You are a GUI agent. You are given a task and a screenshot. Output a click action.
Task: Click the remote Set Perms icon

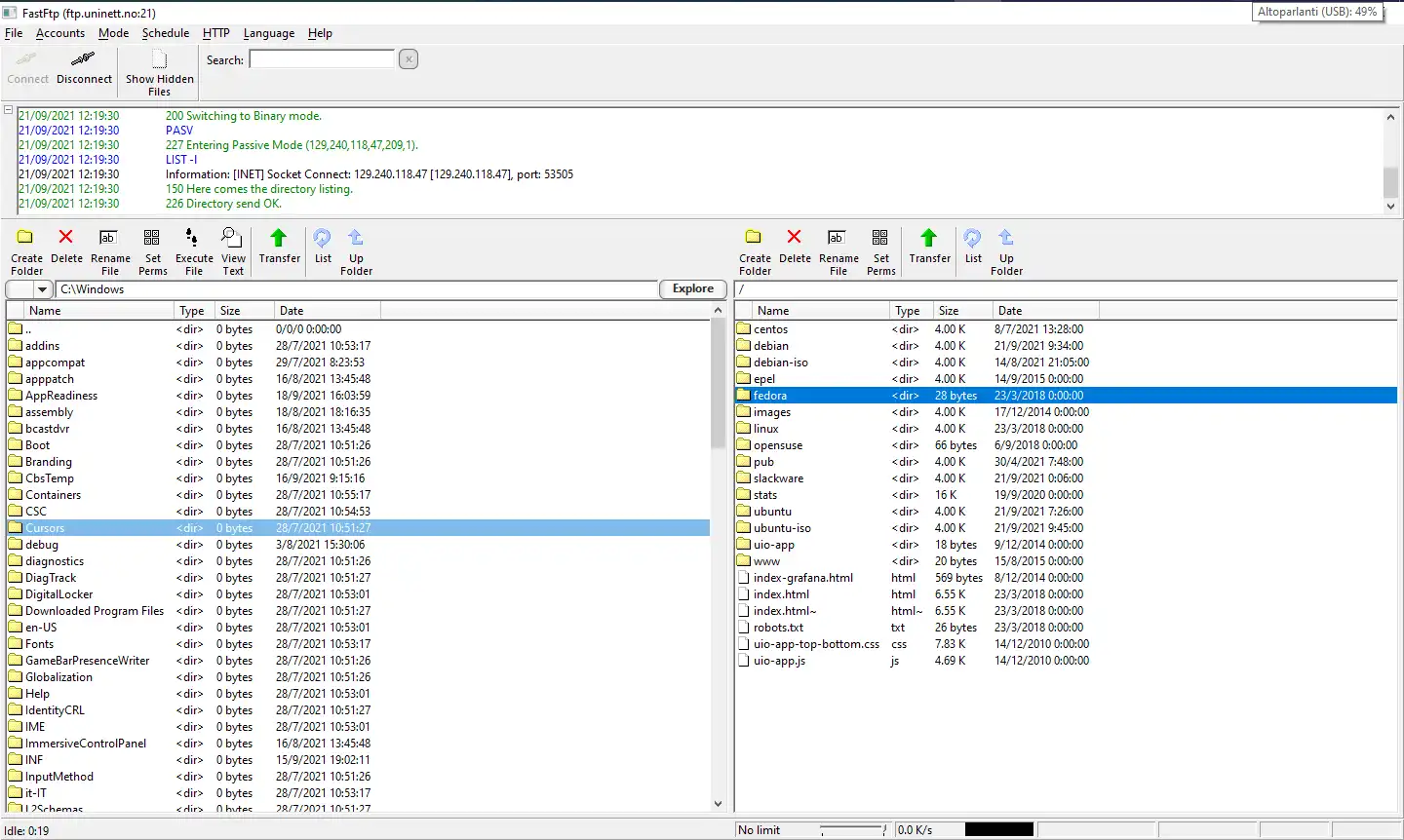pos(880,239)
